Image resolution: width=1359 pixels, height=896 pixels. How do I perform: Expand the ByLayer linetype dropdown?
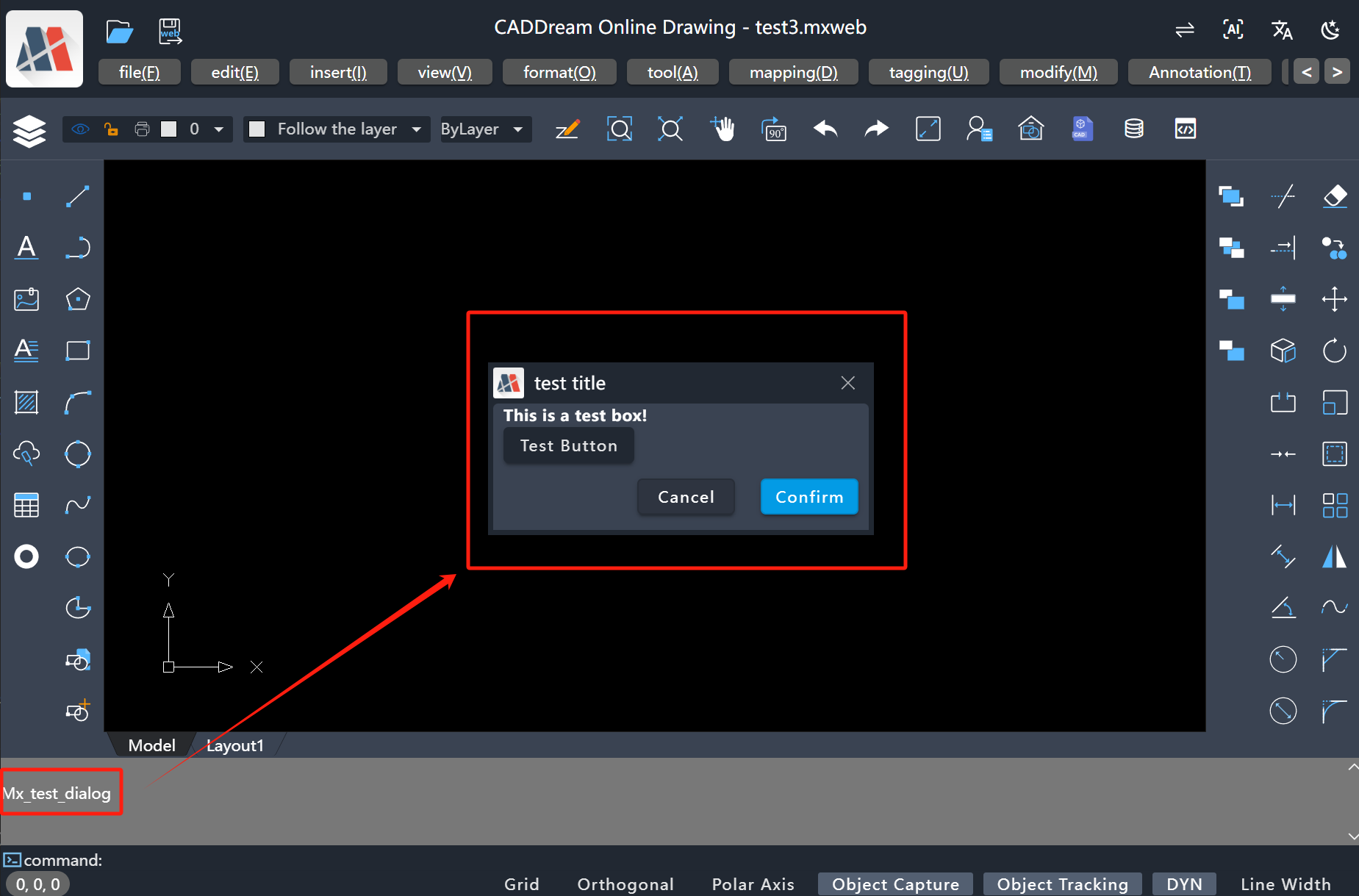point(518,129)
